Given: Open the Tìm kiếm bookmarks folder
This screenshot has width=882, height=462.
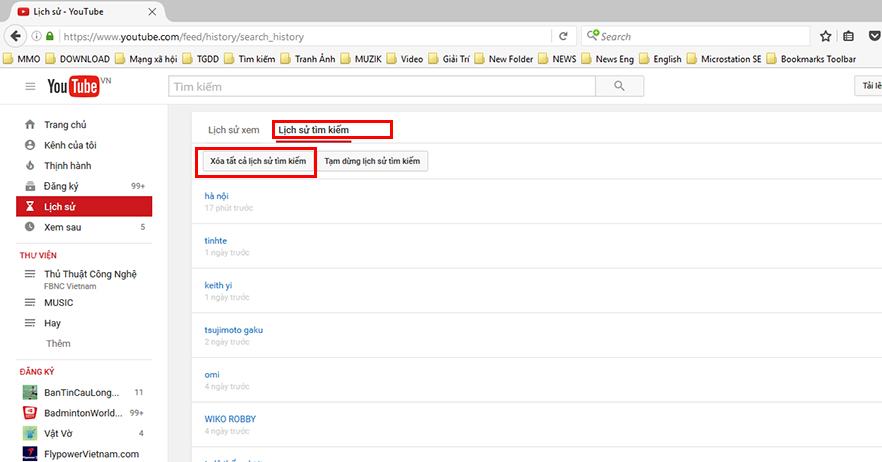Looking at the screenshot, I should (250, 59).
